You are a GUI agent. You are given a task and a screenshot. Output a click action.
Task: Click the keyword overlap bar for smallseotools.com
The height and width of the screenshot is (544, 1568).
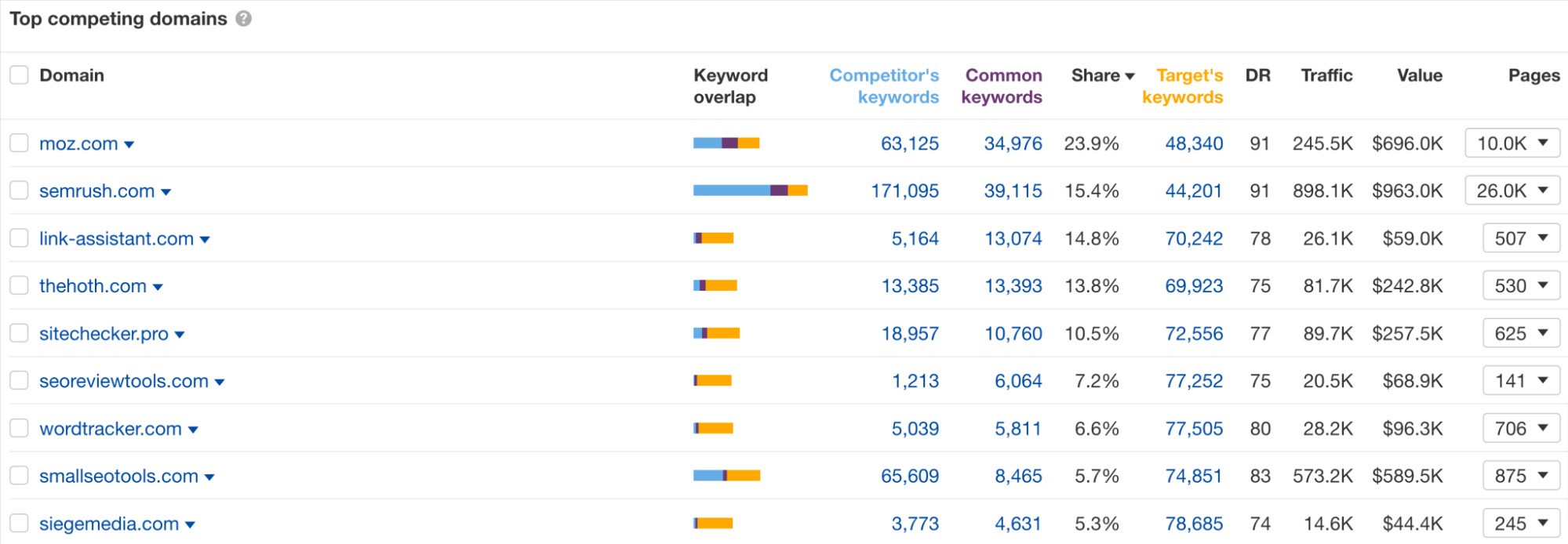[726, 475]
